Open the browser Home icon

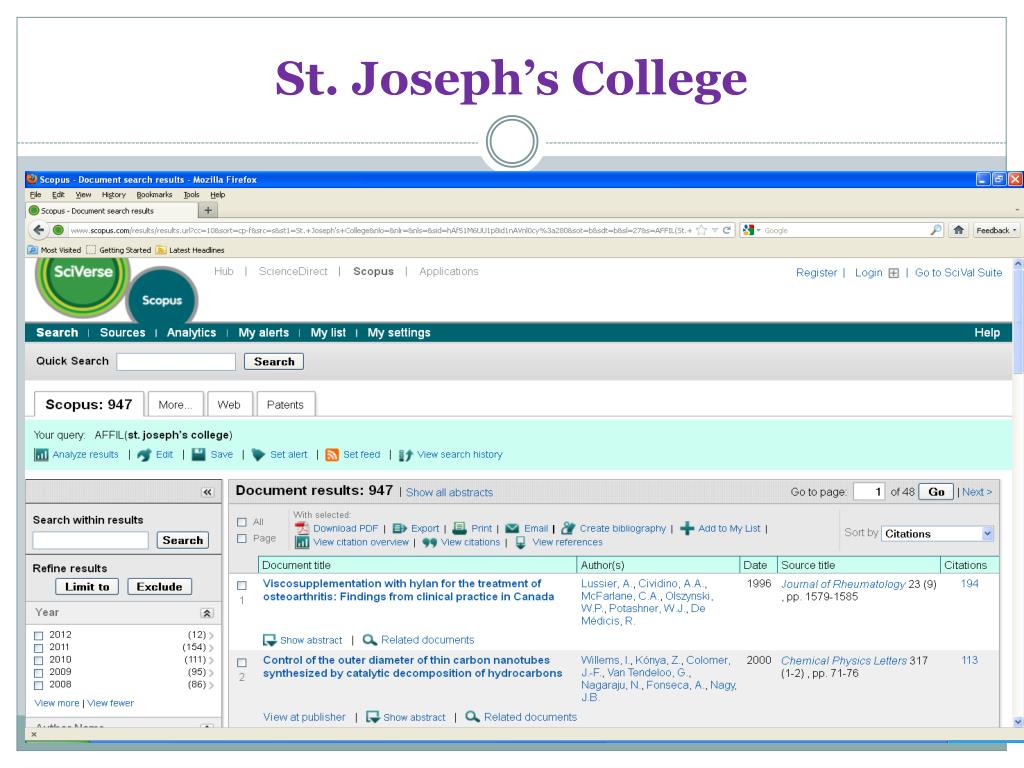(959, 230)
